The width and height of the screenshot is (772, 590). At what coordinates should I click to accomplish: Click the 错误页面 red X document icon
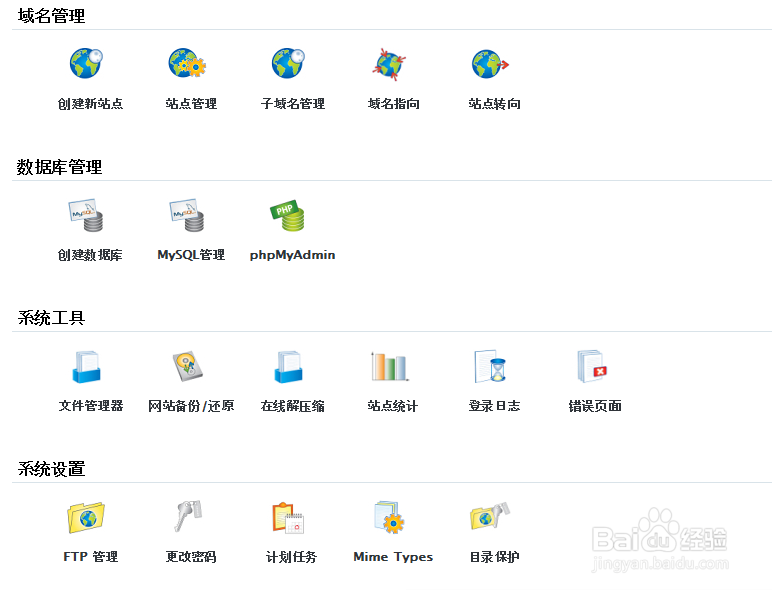coord(592,366)
